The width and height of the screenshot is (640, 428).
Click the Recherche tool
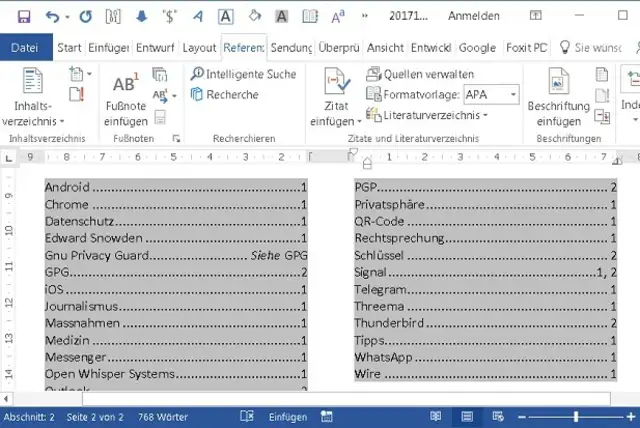[x=224, y=94]
